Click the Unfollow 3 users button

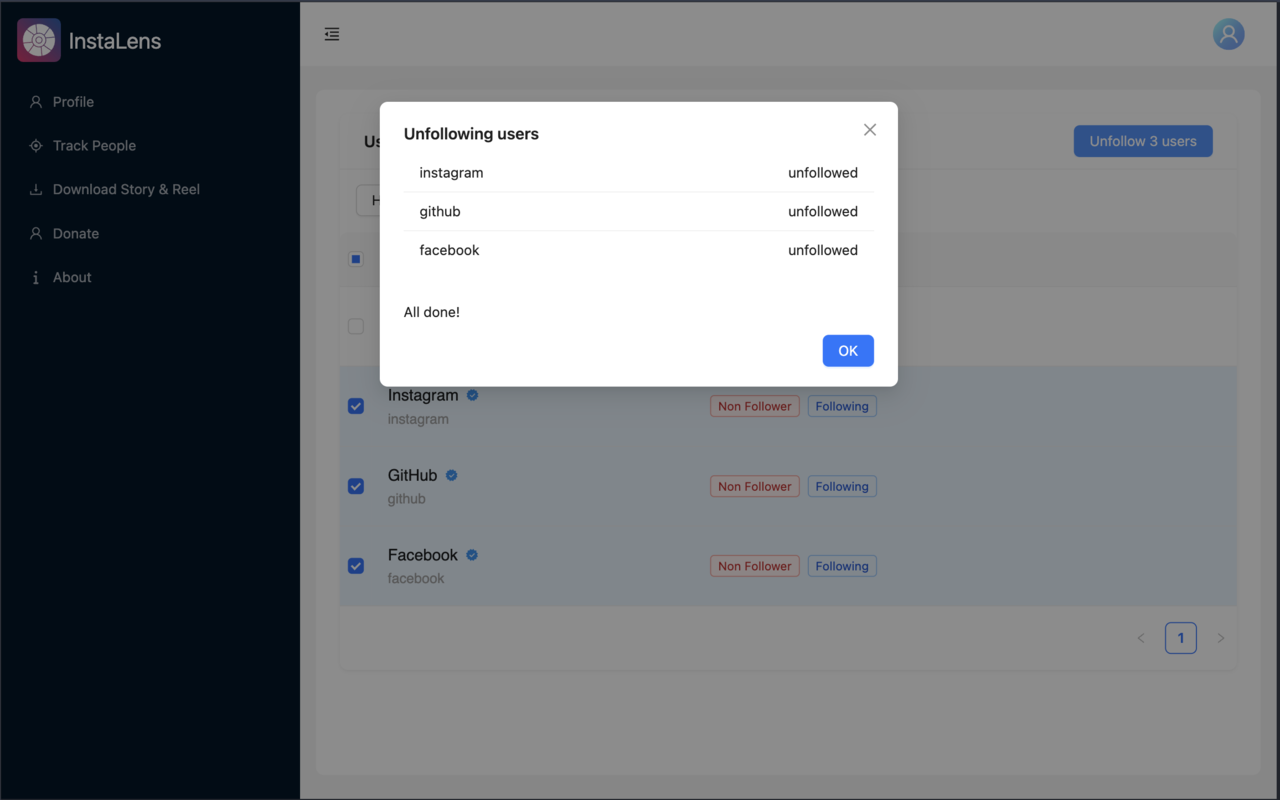point(1143,141)
